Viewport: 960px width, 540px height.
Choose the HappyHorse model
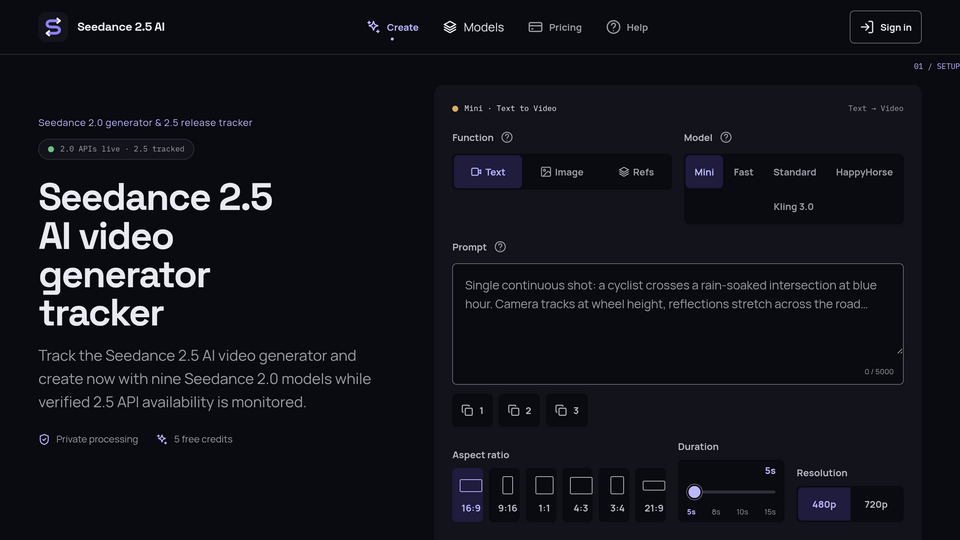tap(864, 172)
